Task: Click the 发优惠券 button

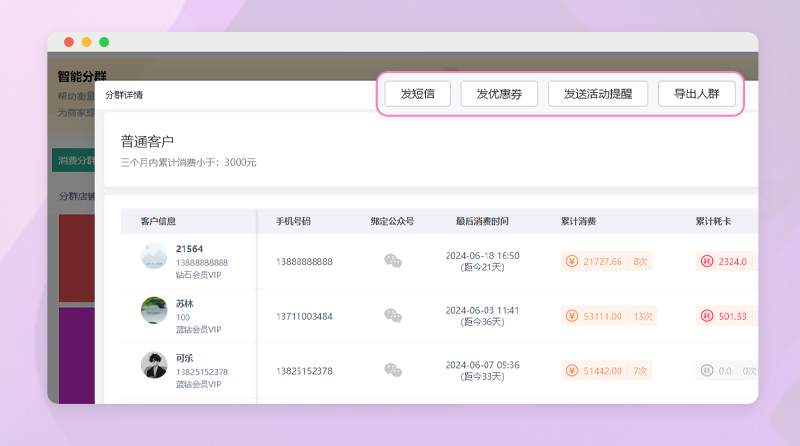Action: tap(499, 94)
